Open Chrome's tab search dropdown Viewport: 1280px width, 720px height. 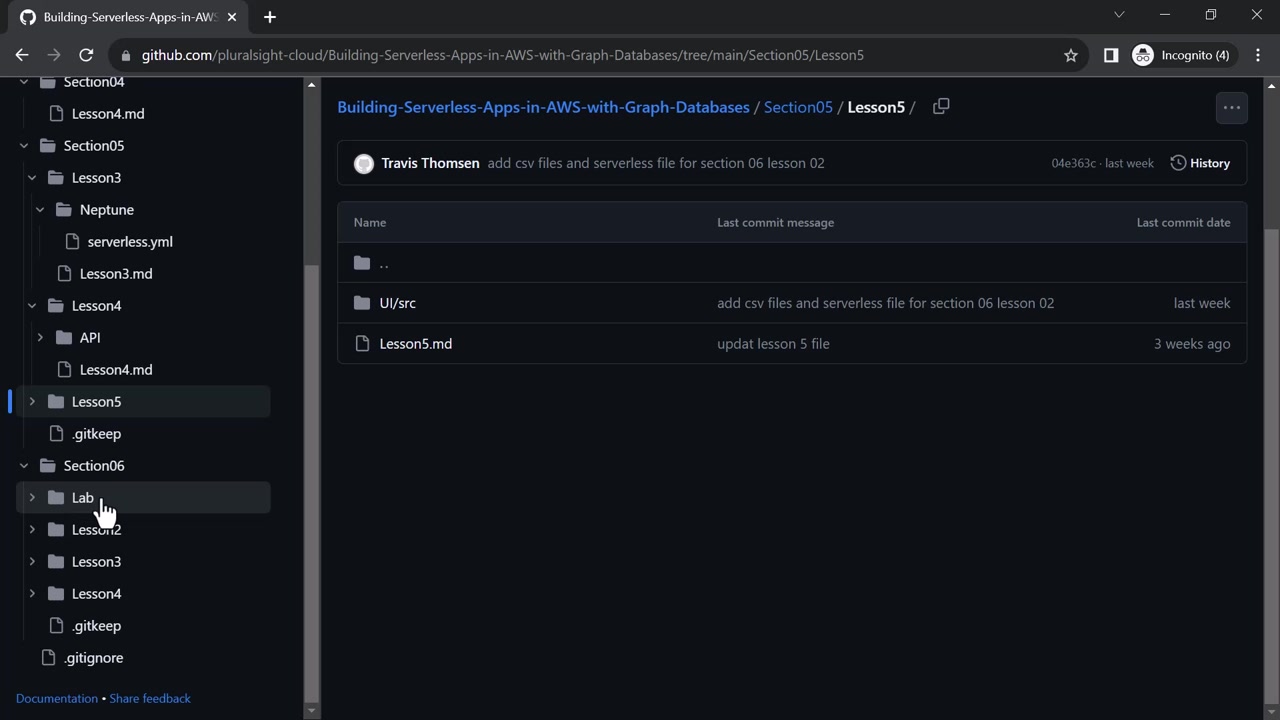[x=1119, y=15]
